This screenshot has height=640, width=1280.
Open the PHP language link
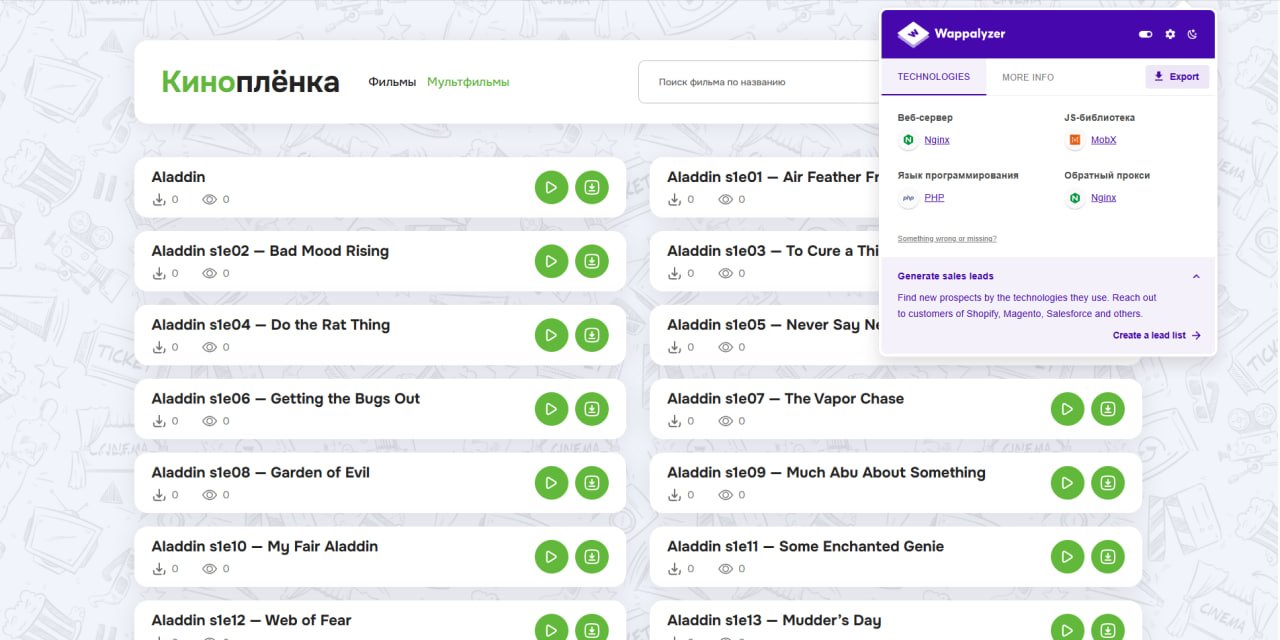coord(934,198)
